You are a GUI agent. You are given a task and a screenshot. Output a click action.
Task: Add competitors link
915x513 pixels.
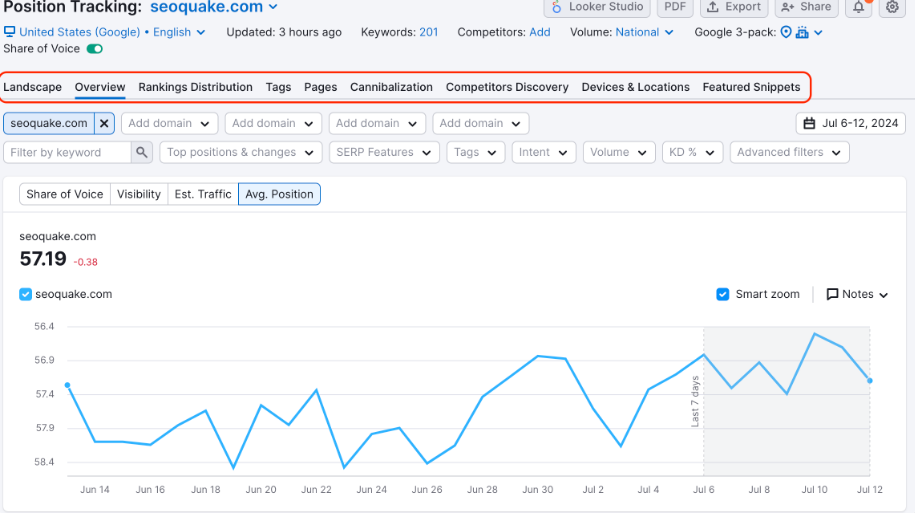click(x=540, y=32)
